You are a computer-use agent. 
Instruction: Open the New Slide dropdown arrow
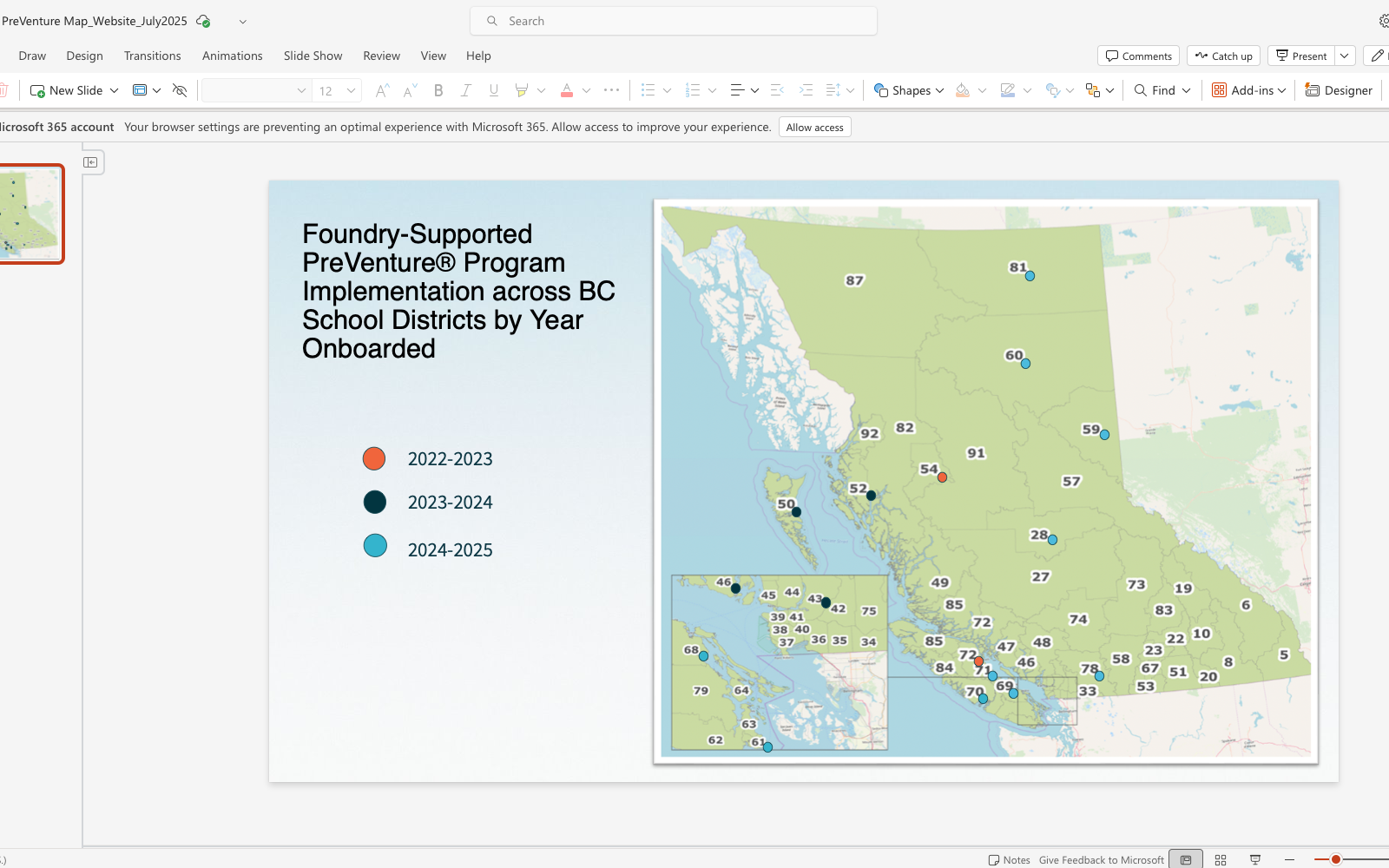pos(114,90)
